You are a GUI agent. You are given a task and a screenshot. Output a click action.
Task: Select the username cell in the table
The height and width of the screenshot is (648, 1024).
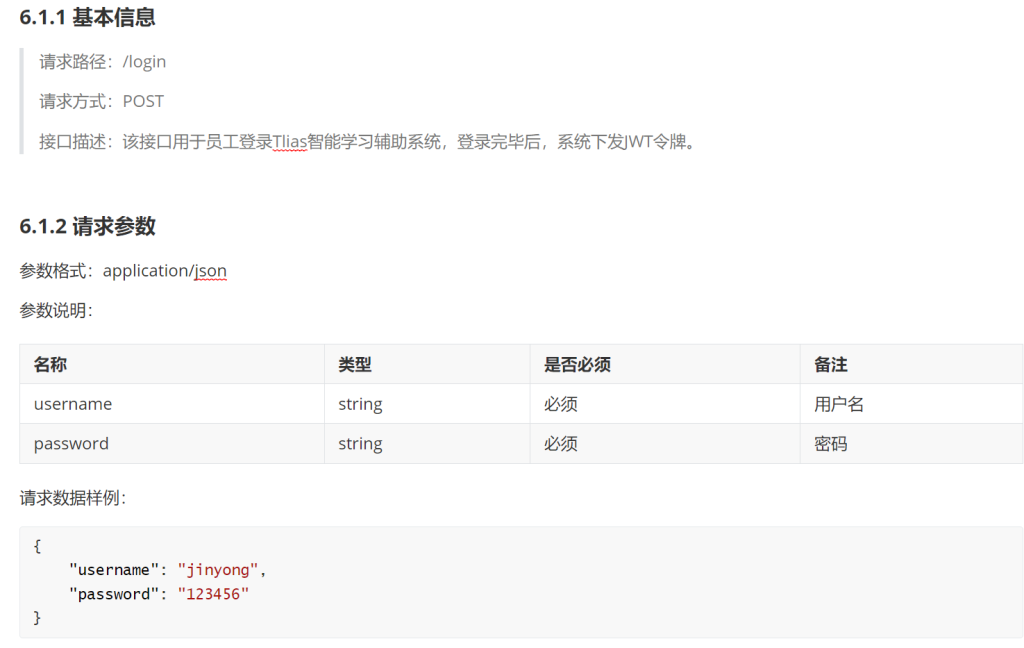pos(73,405)
